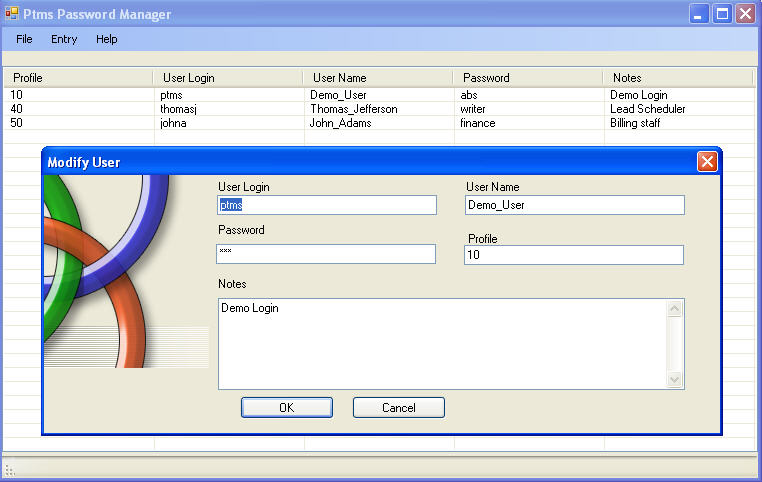Viewport: 762px width, 482px height.
Task: Sort by the Password column header
Action: pos(527,78)
